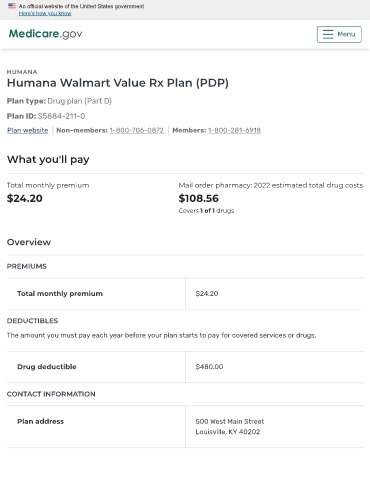Screen dimensions: 370x480
Task: Click the "Covers 1 of 1 drugs" text
Action: tap(206, 211)
